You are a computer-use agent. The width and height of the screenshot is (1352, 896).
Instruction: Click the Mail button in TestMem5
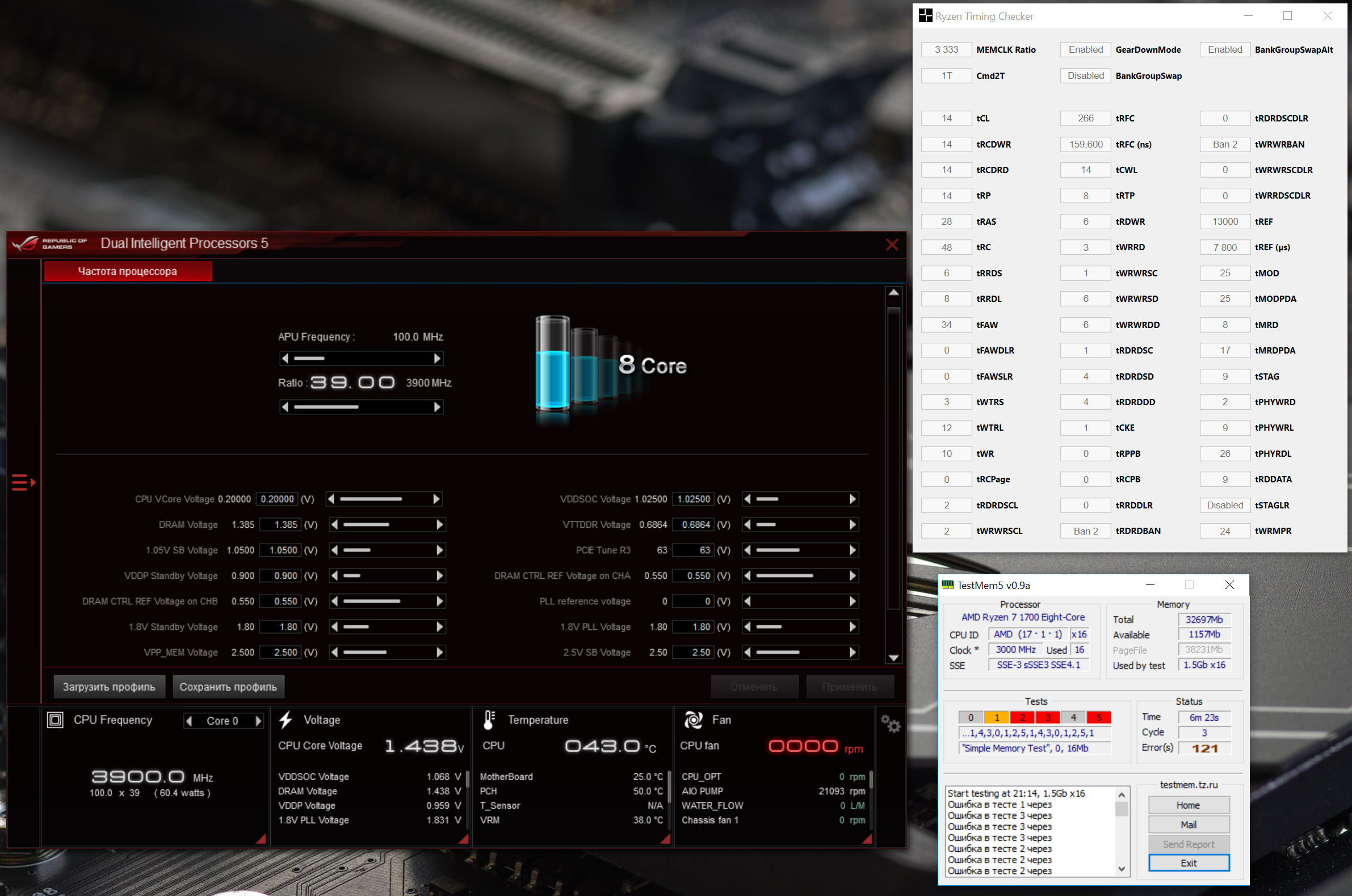[x=1188, y=825]
